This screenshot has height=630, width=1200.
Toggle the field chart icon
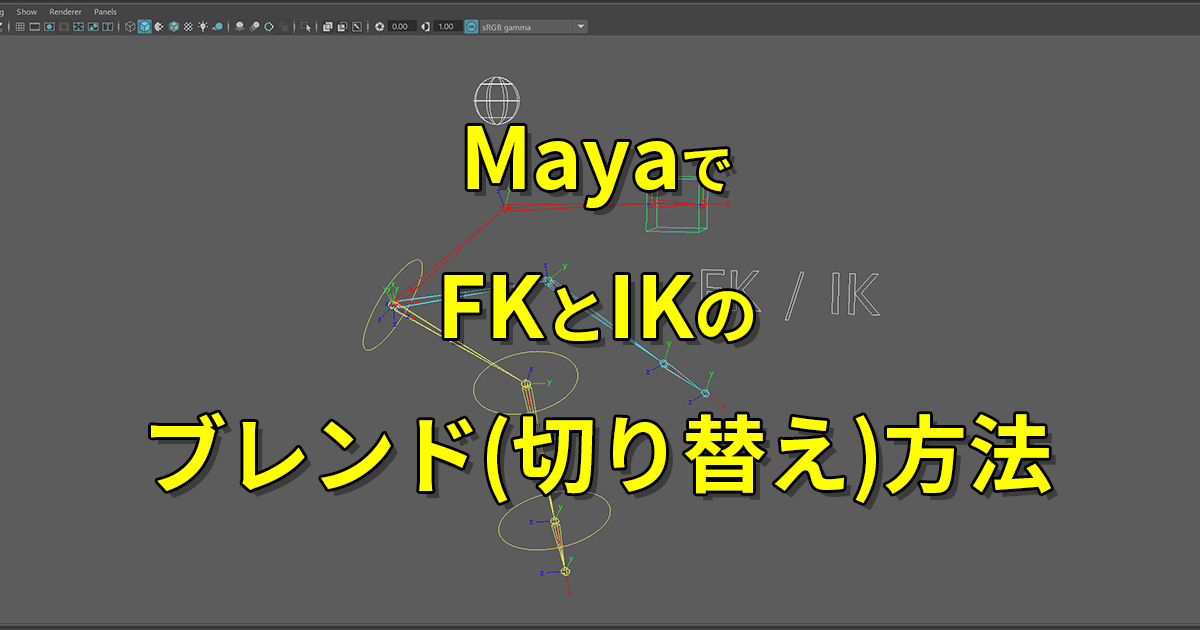coord(78,26)
